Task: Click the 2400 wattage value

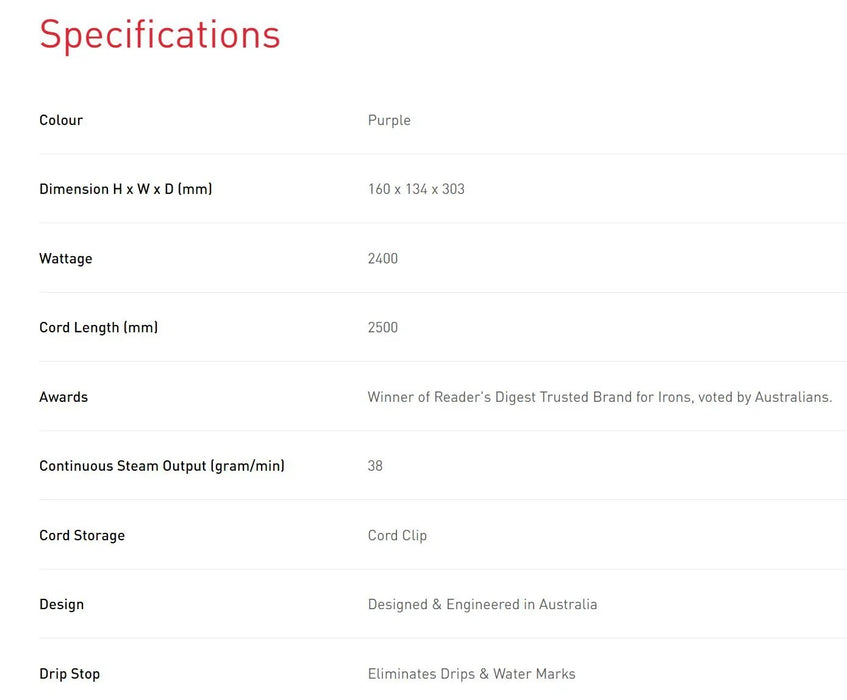Action: pyautogui.click(x=383, y=258)
